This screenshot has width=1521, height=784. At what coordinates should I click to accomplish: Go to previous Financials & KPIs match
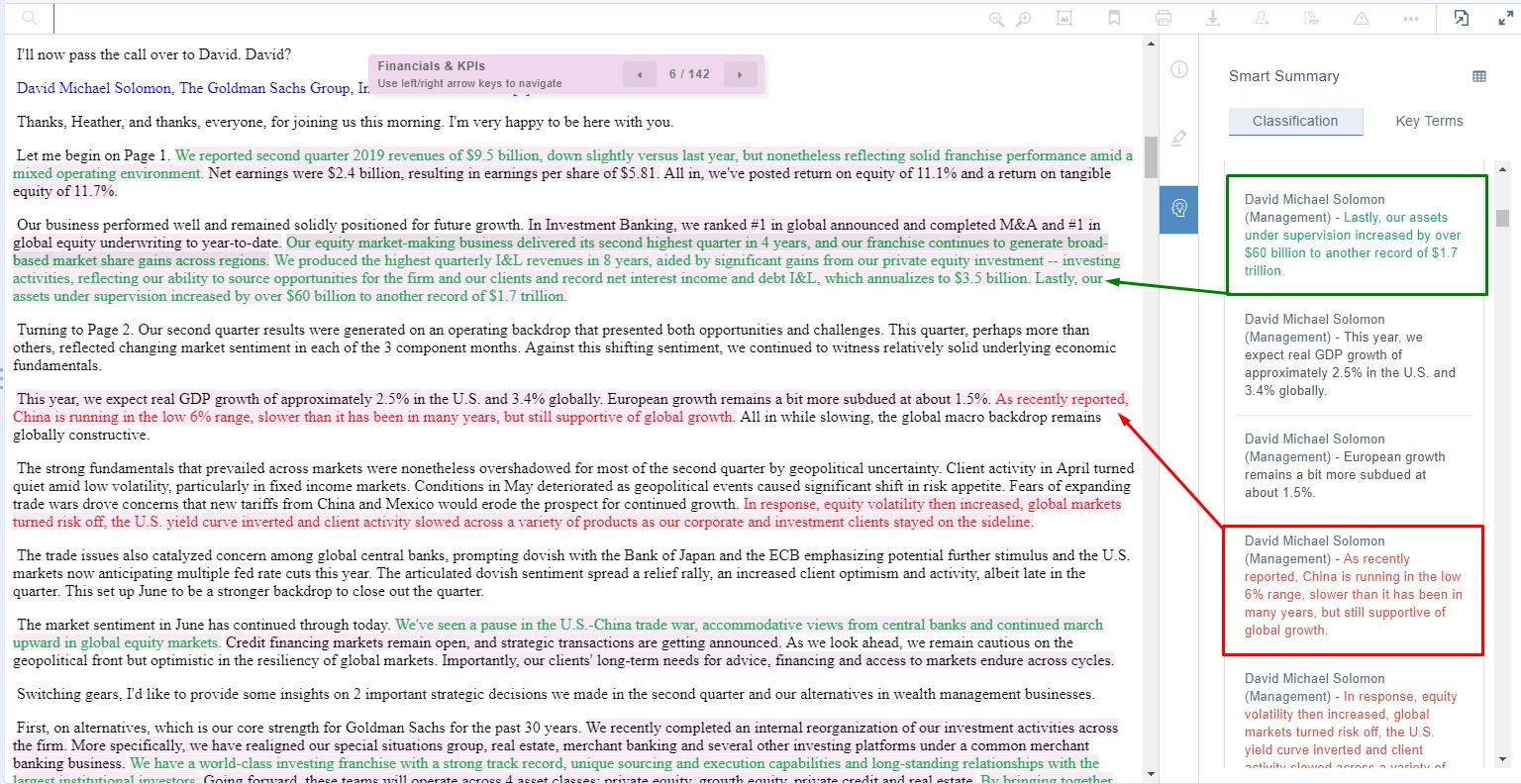[x=640, y=74]
